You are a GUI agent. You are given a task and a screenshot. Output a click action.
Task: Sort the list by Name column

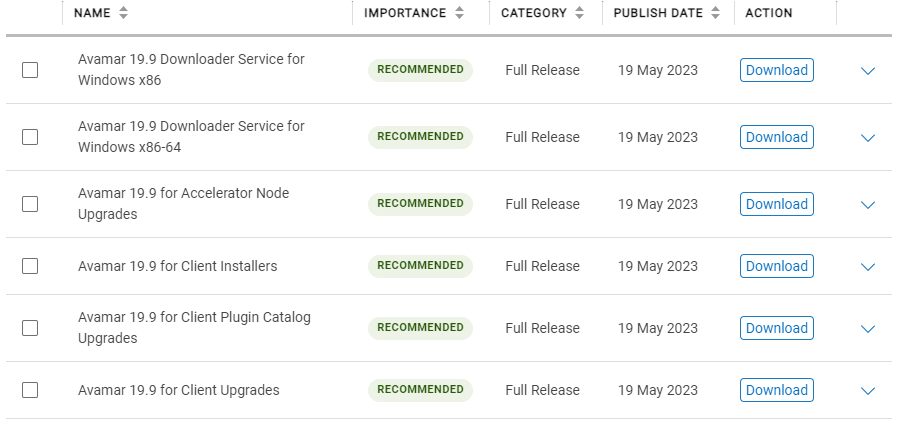tap(123, 13)
